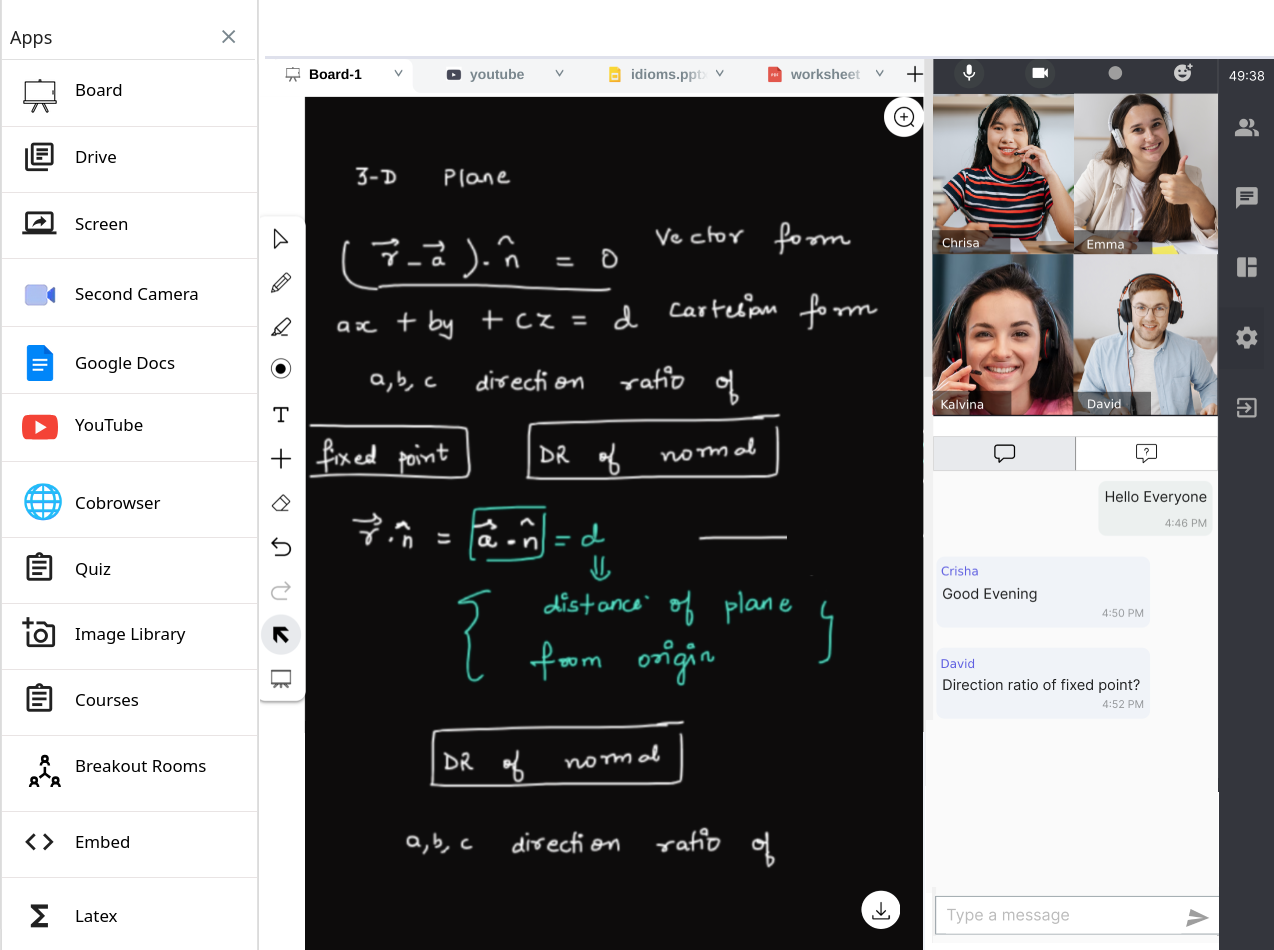Open Breakout Rooms from Apps

click(x=140, y=767)
